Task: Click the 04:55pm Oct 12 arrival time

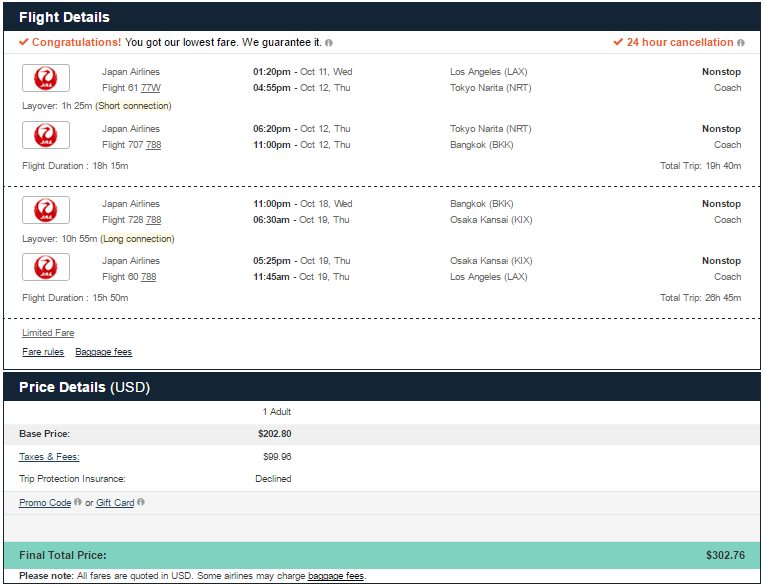Action: (301, 88)
